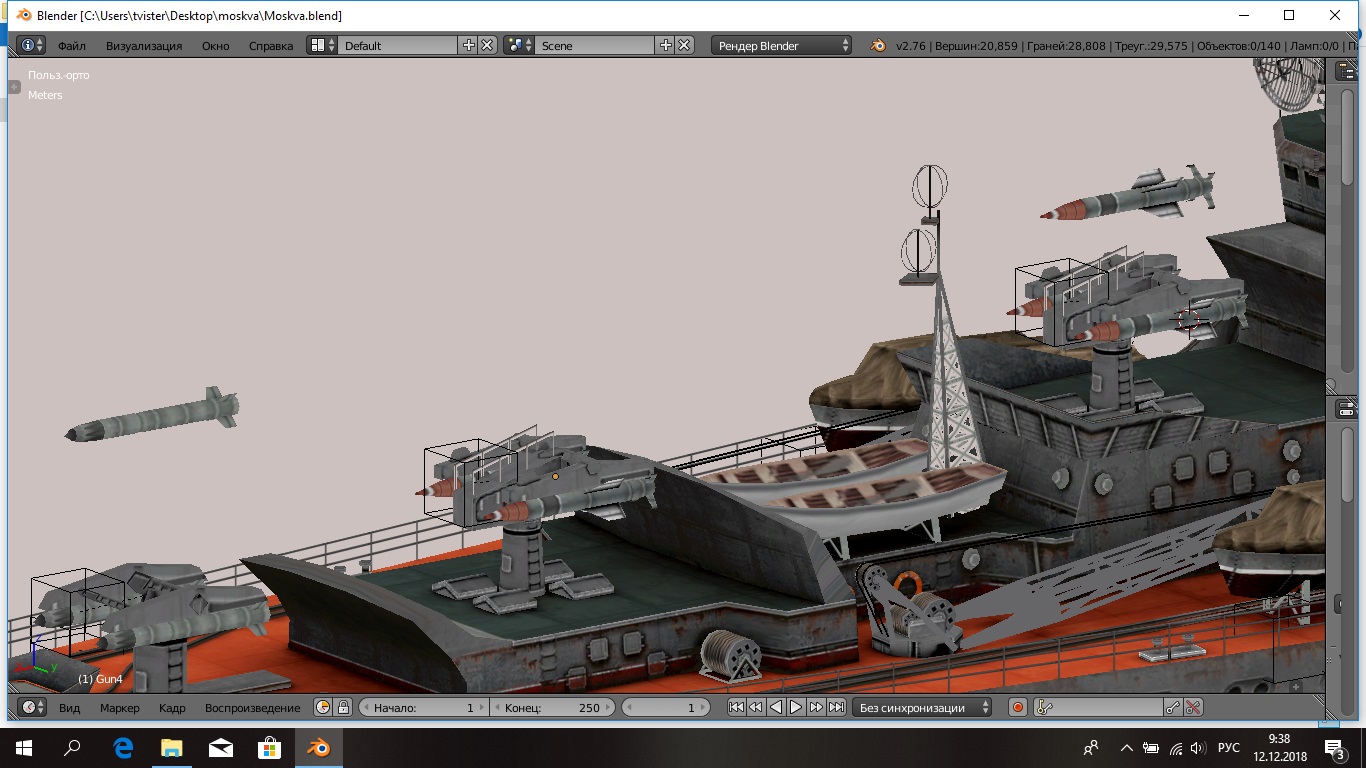Jump to the first frame of timeline
This screenshot has width=1366, height=768.
coord(736,707)
